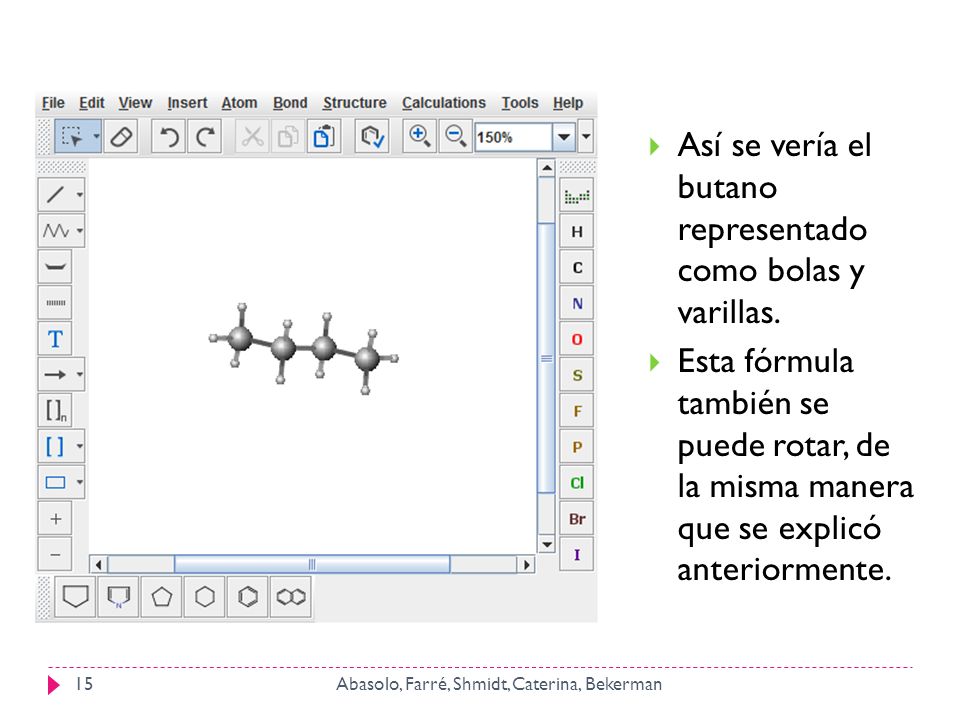Select the Text tool
960x720 pixels.
[55, 339]
